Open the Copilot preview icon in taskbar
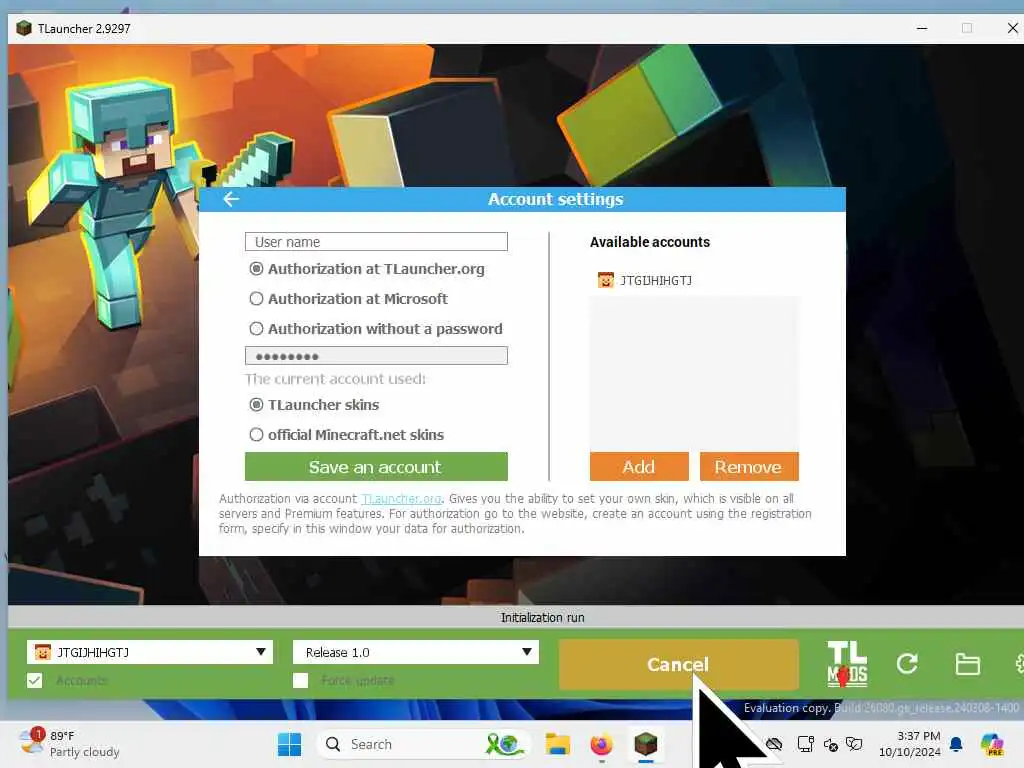This screenshot has width=1024, height=768. click(991, 744)
